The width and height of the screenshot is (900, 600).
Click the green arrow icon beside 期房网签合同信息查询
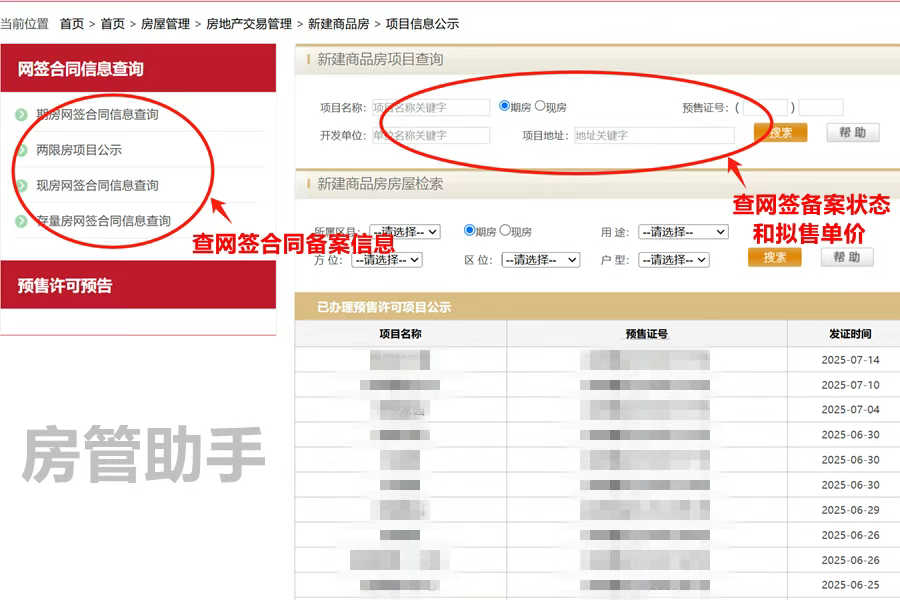pyautogui.click(x=21, y=112)
